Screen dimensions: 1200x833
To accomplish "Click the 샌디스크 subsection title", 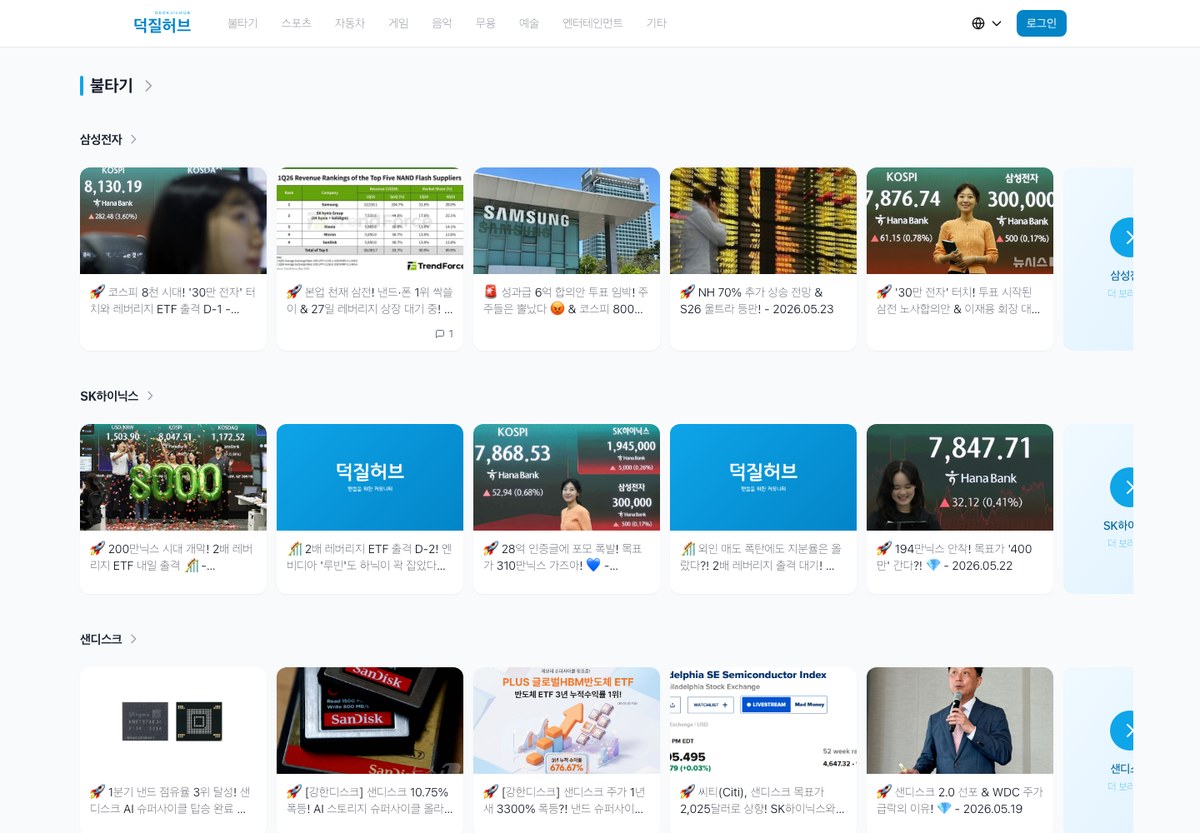I will click(101, 639).
